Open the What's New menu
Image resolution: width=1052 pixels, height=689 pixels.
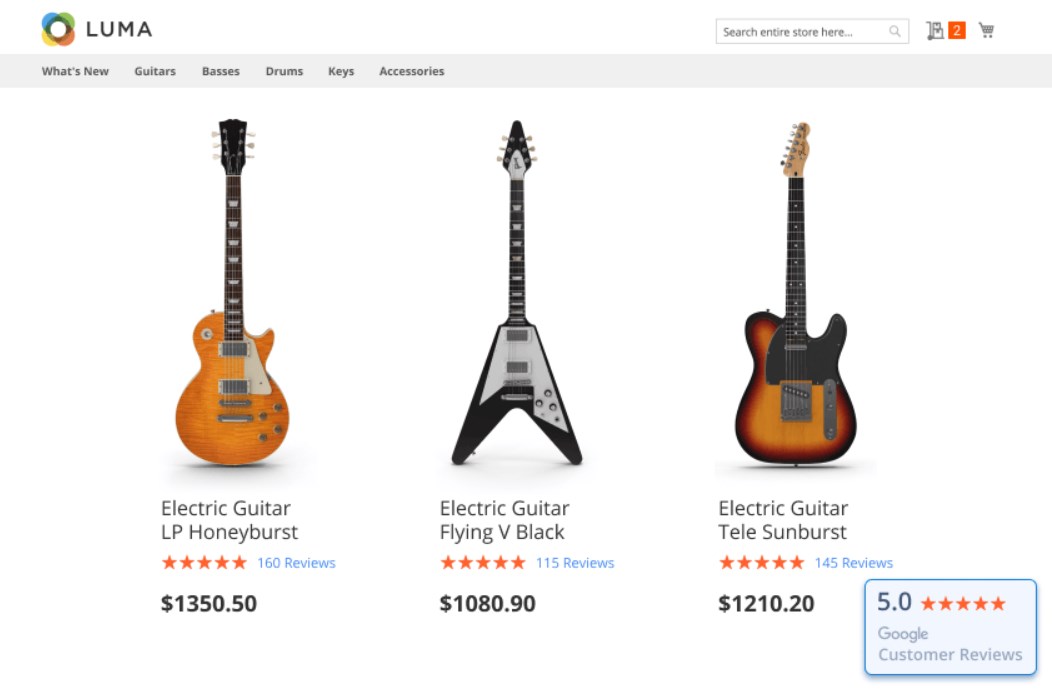click(75, 71)
